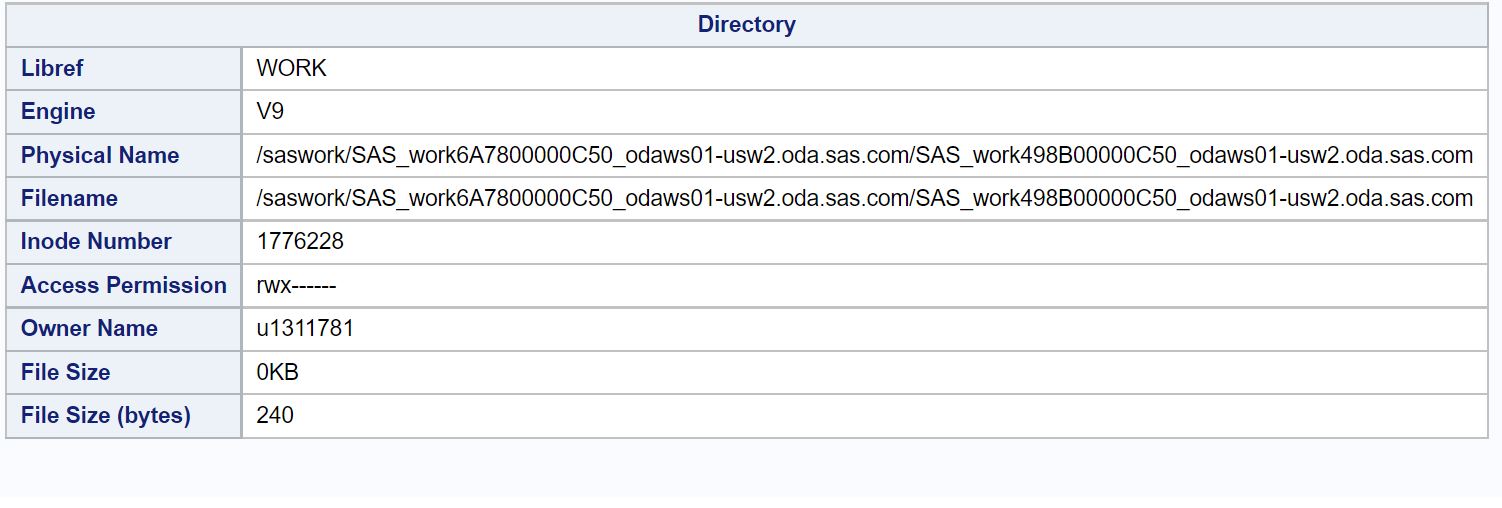The image size is (1502, 508).
Task: Select the Libref row label
Action: click(52, 68)
